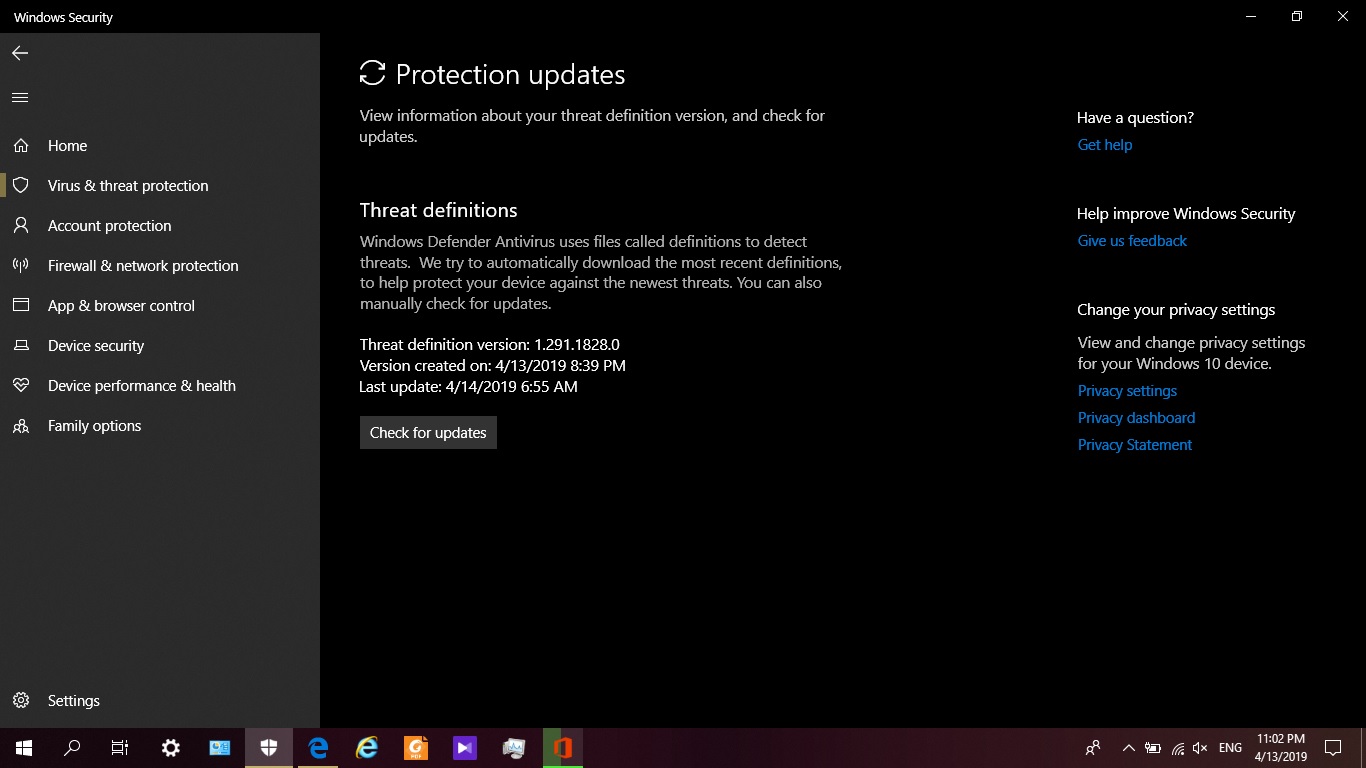Open Account protection section
1366x768 pixels.
[x=160, y=226]
